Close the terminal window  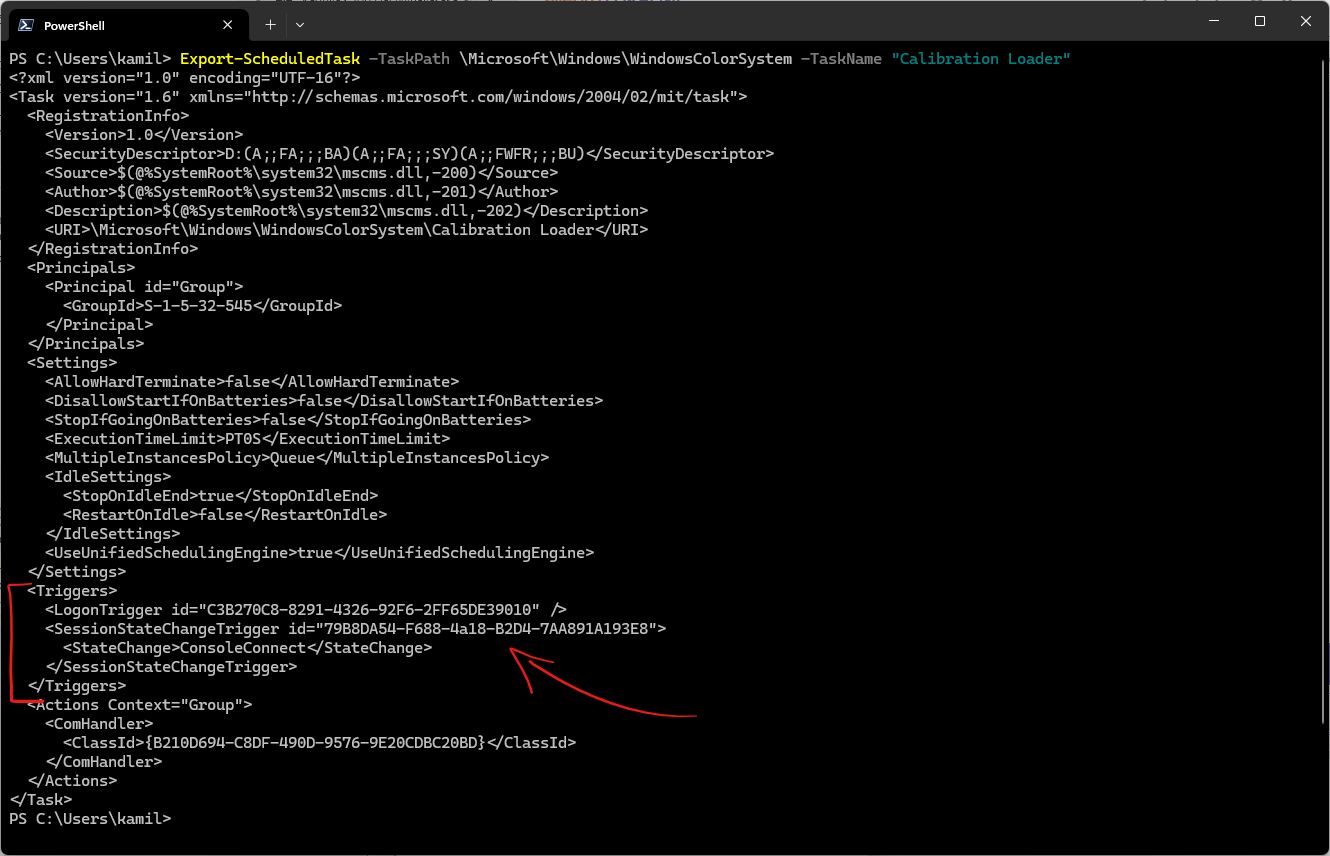(x=1306, y=22)
